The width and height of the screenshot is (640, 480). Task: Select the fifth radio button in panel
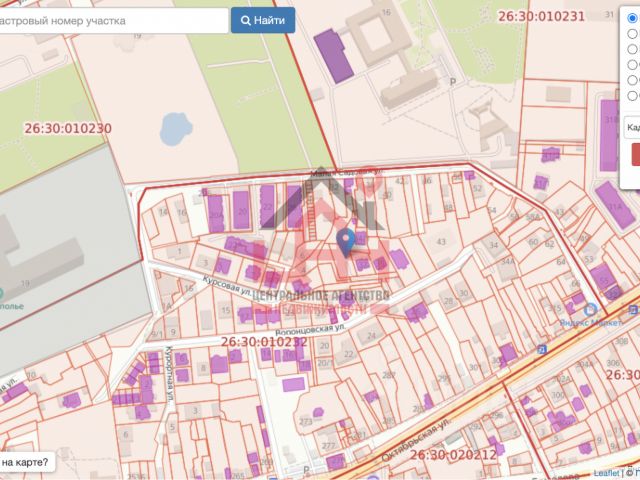pyautogui.click(x=633, y=80)
